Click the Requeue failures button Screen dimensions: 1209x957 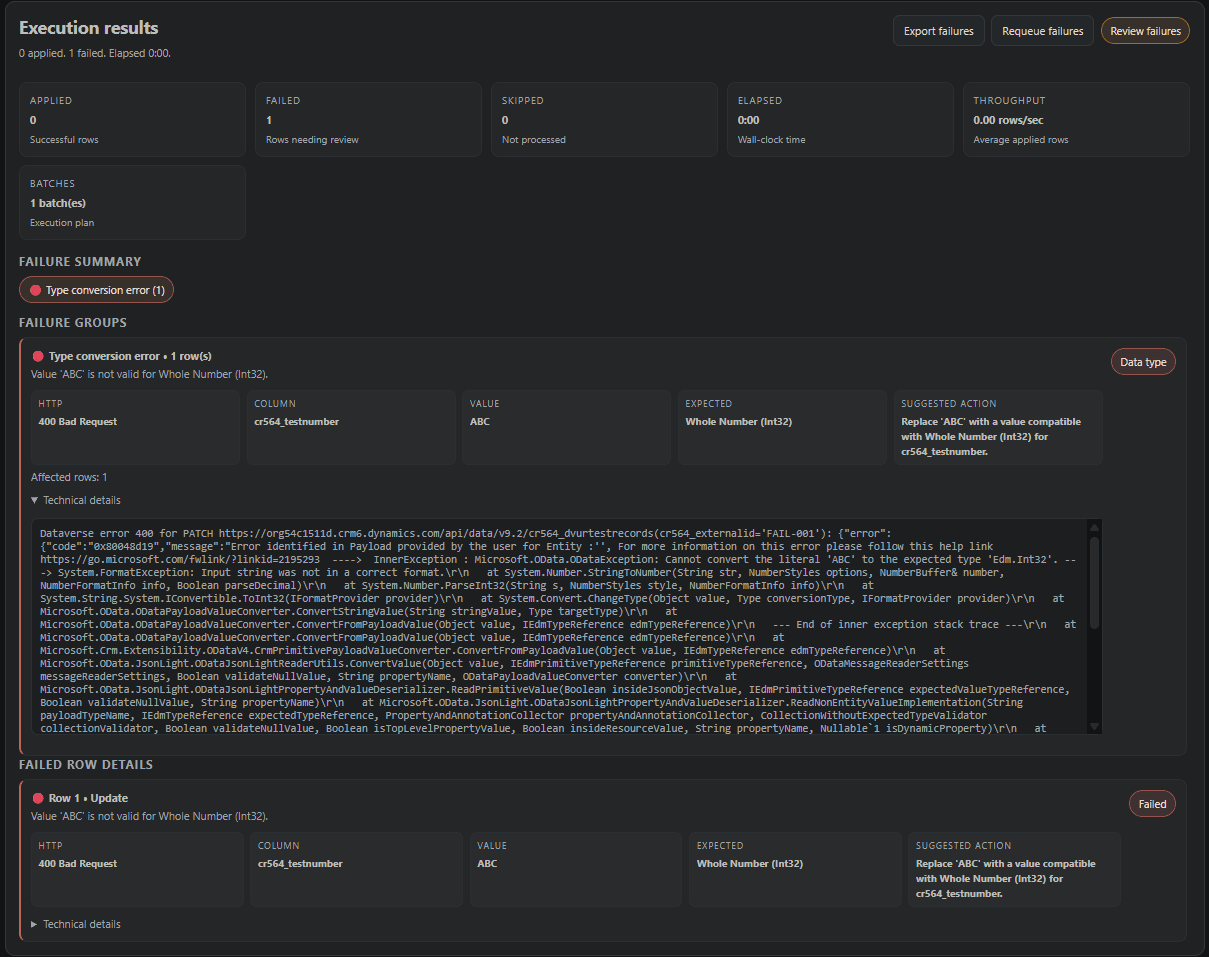click(x=1042, y=31)
